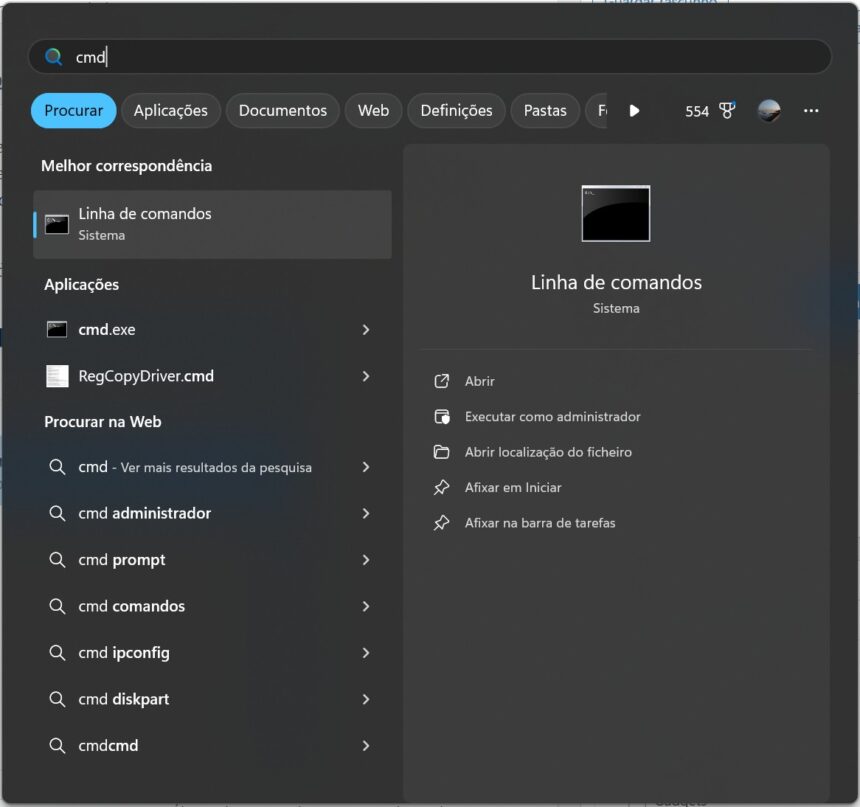Expand the cmd administrador web suggestion

(366, 513)
